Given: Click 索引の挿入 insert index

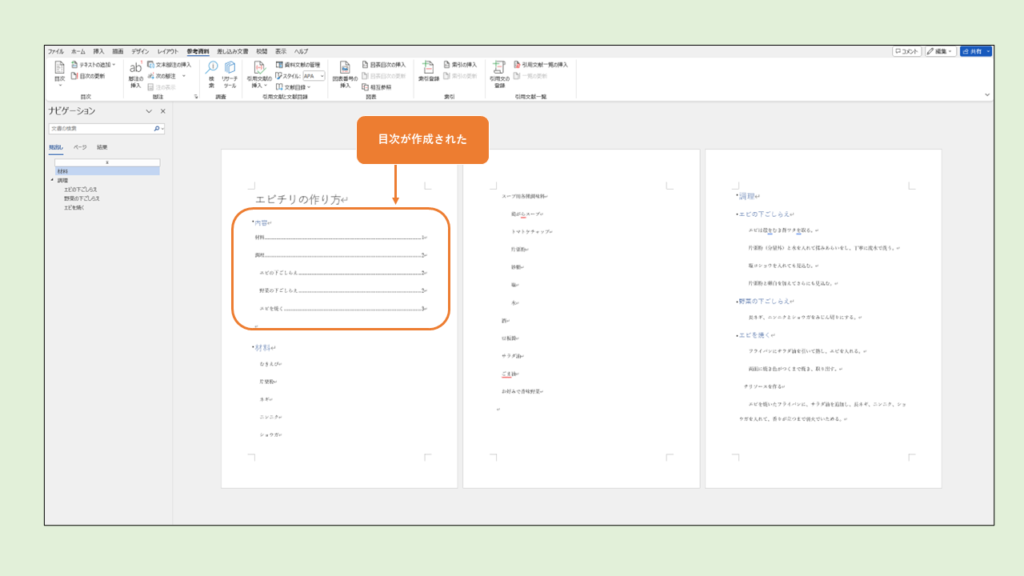Looking at the screenshot, I should [460, 65].
